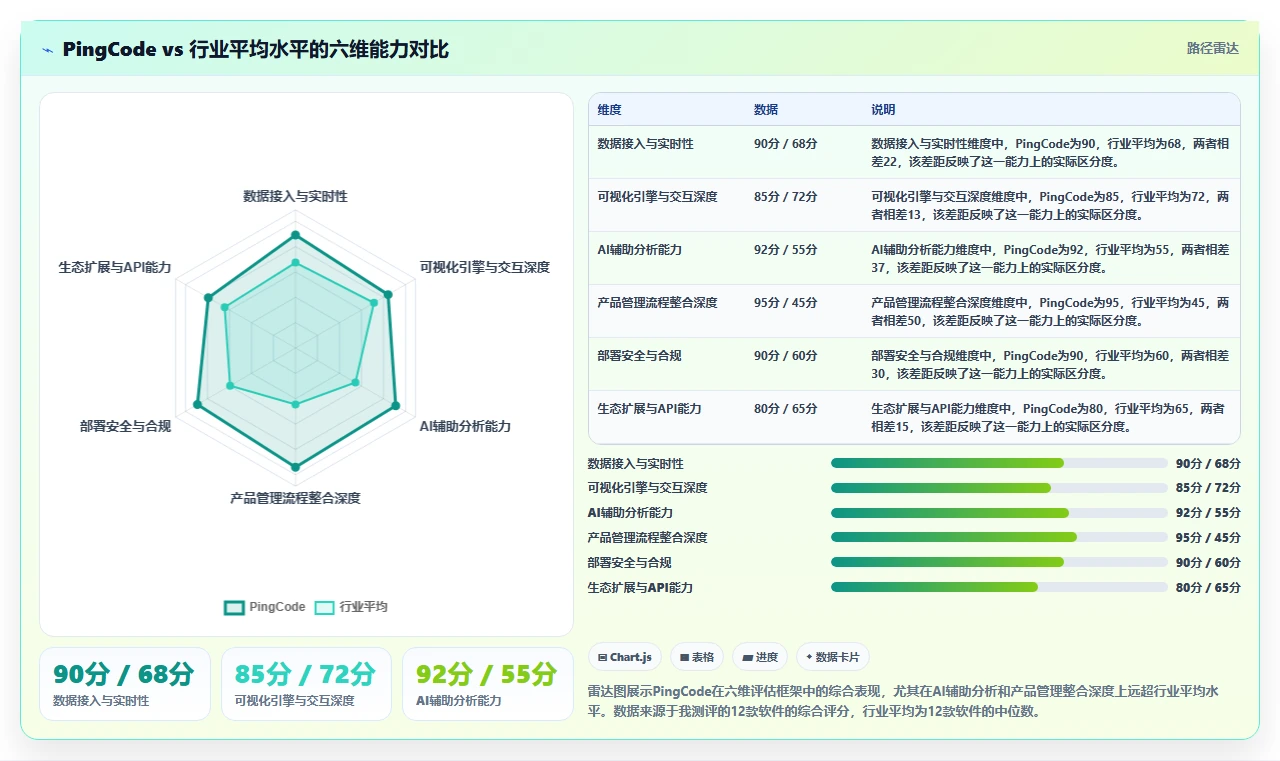This screenshot has height=761, width=1280.
Task: Select the 进度 tag chip
Action: (x=760, y=657)
